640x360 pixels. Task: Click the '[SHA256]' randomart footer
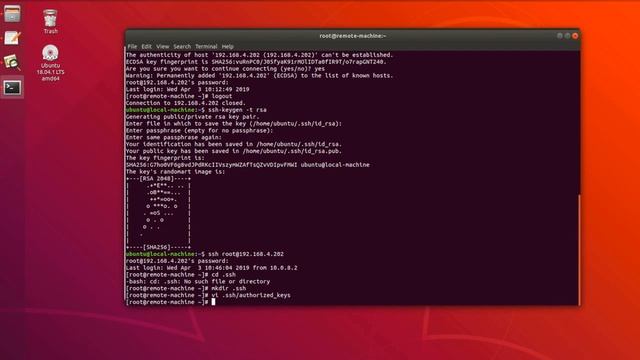click(x=158, y=247)
